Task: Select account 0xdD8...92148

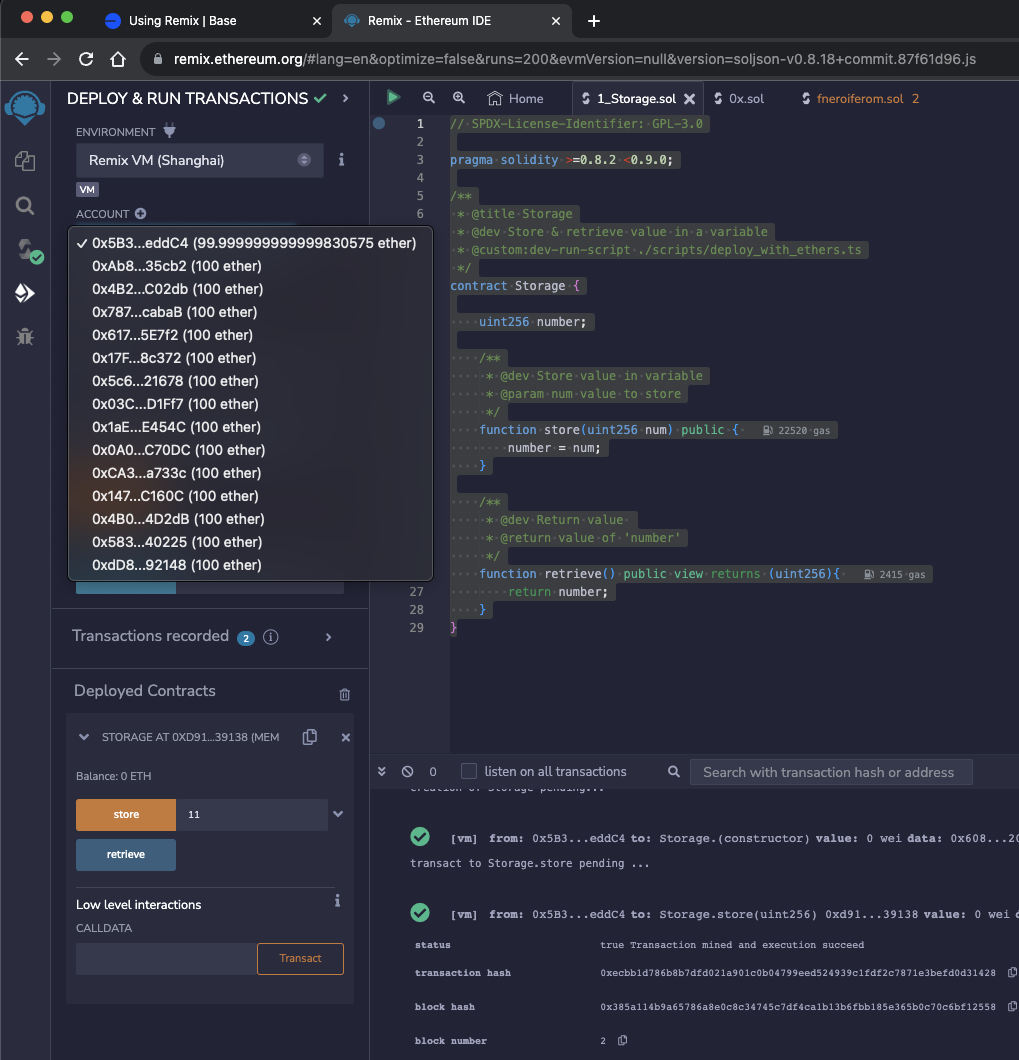Action: coord(250,565)
